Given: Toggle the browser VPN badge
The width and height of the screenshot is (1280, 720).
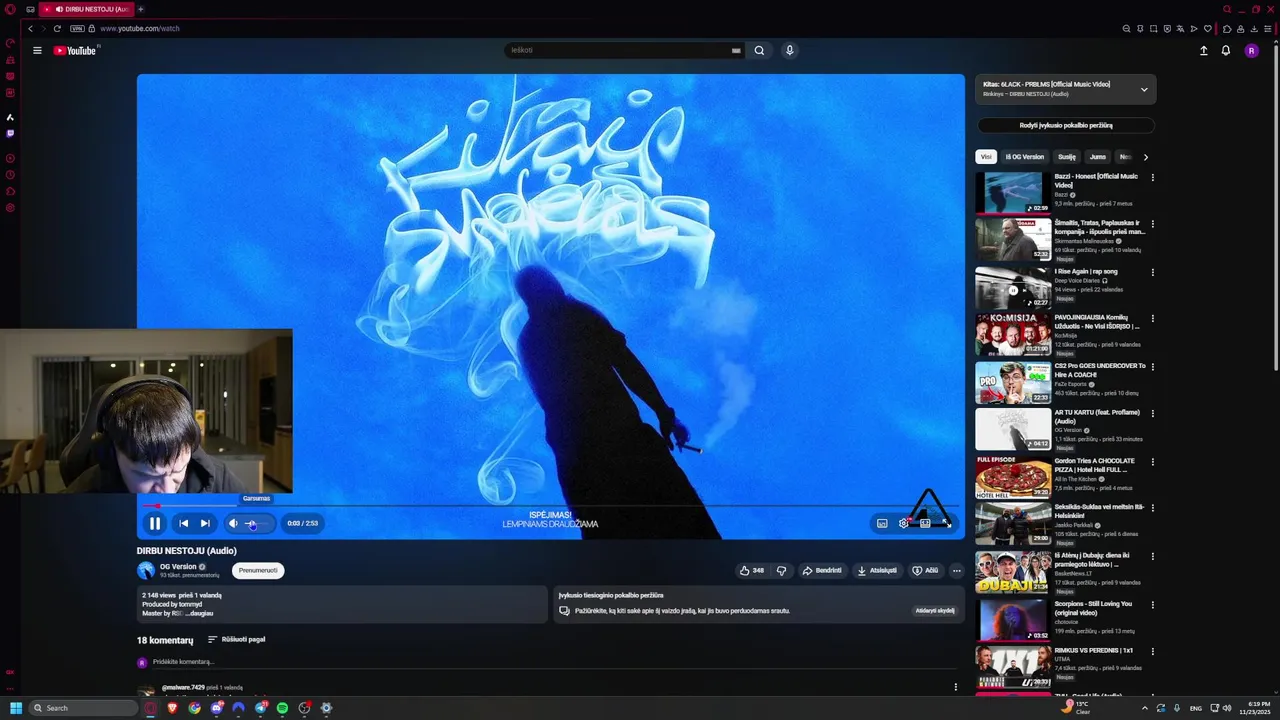Looking at the screenshot, I should pos(77,28).
